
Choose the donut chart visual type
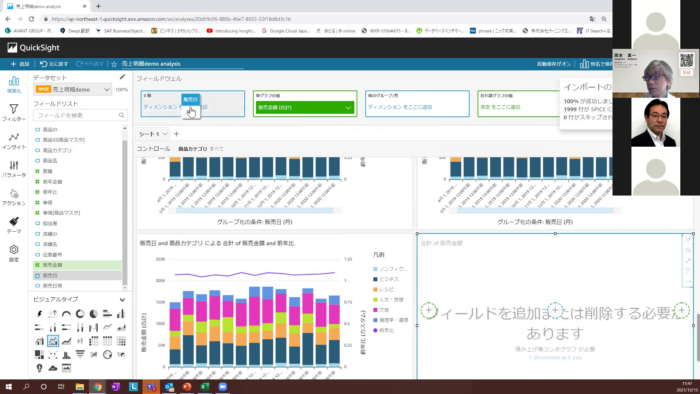click(80, 314)
